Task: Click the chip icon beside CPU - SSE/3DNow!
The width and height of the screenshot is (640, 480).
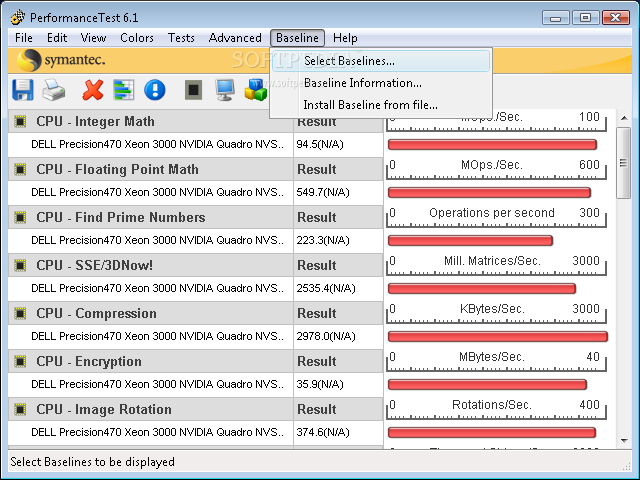Action: [x=20, y=265]
